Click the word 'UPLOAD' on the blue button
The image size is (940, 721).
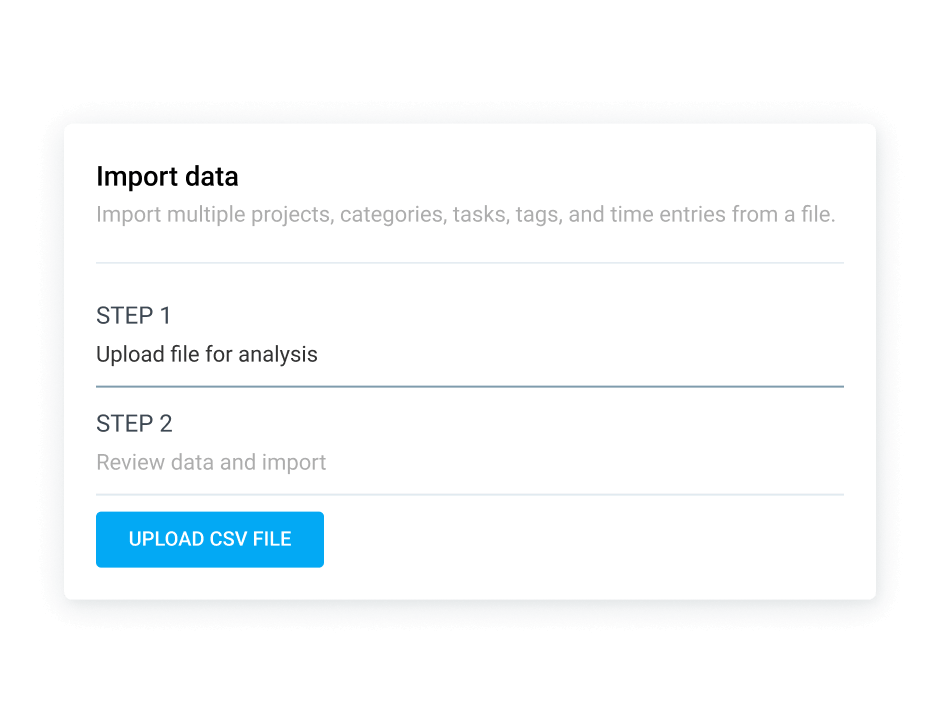pos(166,539)
